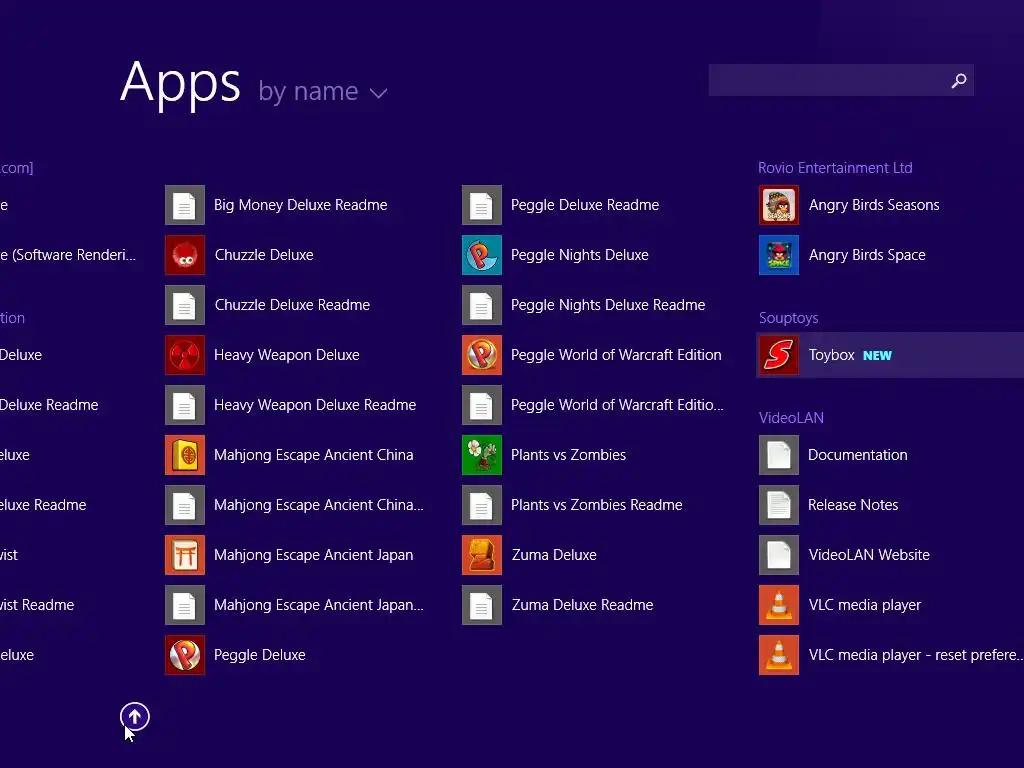Open the Chuzzle Deluxe game icon

(x=185, y=255)
